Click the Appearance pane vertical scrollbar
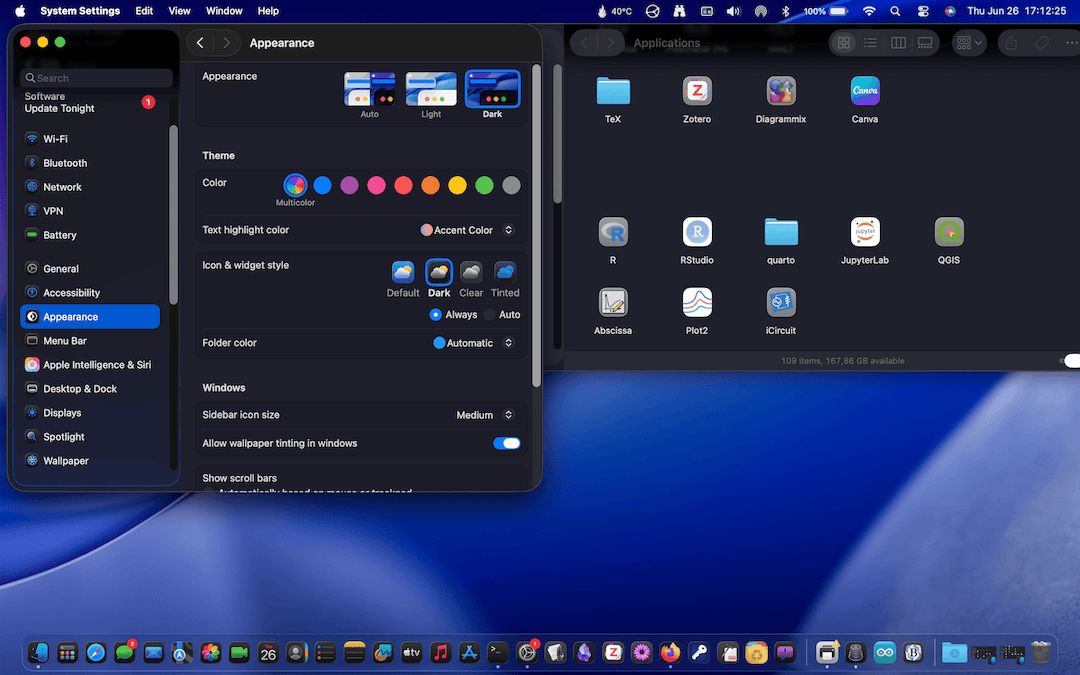The height and width of the screenshot is (675, 1080). [536, 226]
